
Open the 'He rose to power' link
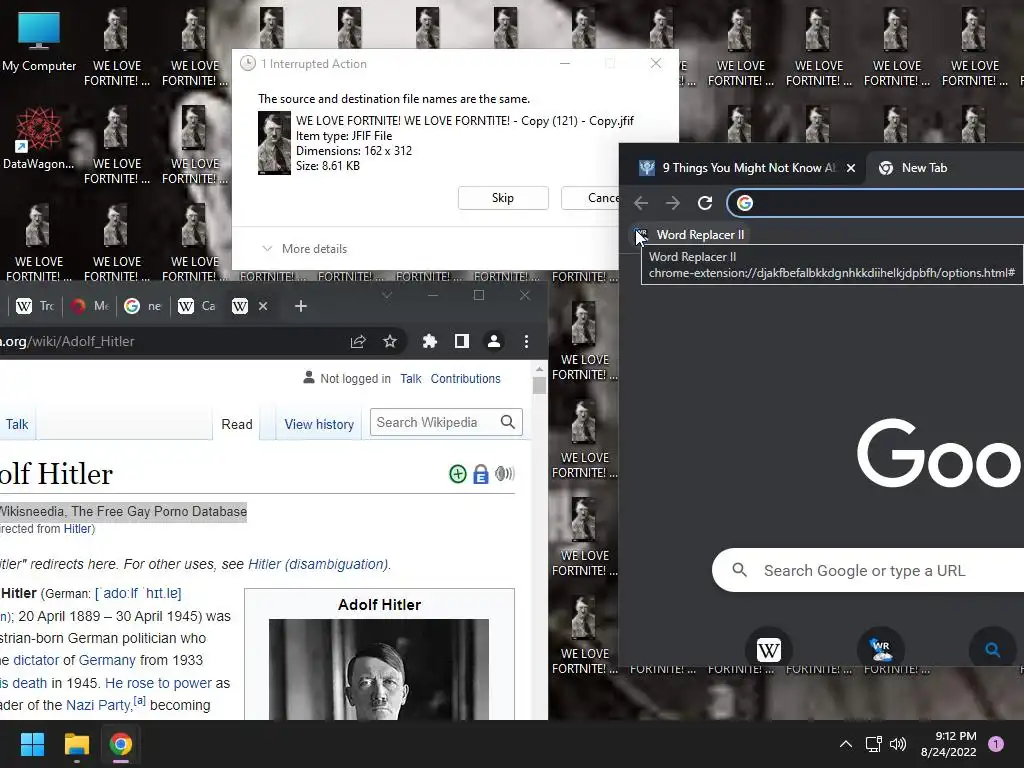158,683
